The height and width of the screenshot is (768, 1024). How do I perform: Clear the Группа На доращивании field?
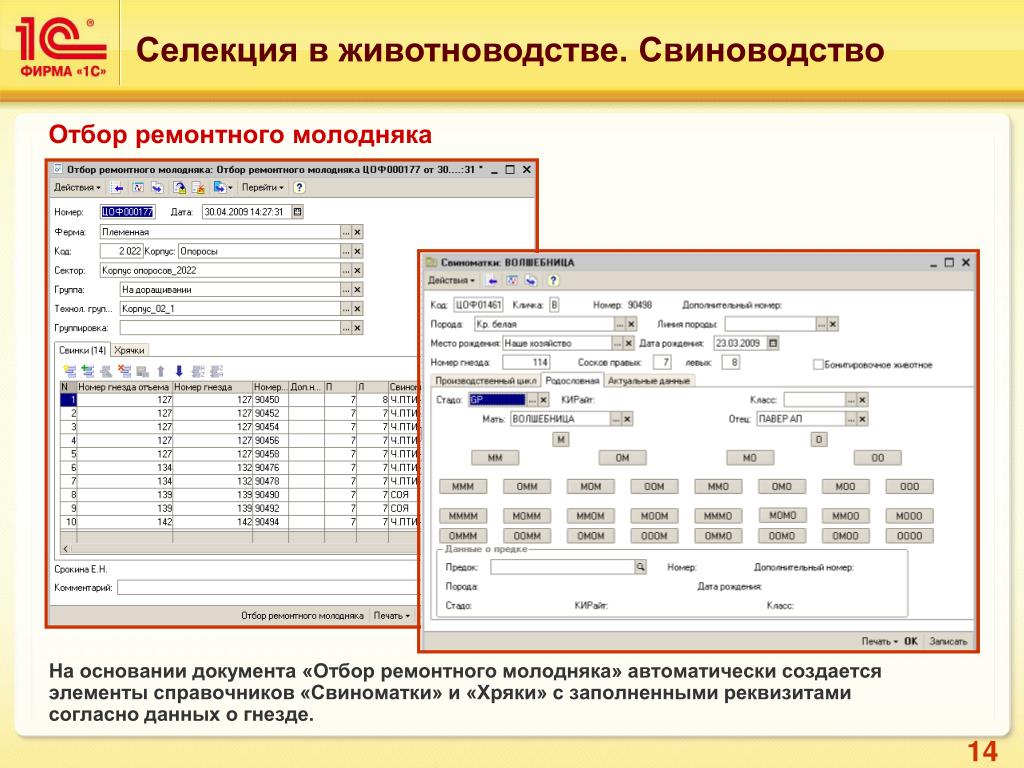tap(357, 289)
